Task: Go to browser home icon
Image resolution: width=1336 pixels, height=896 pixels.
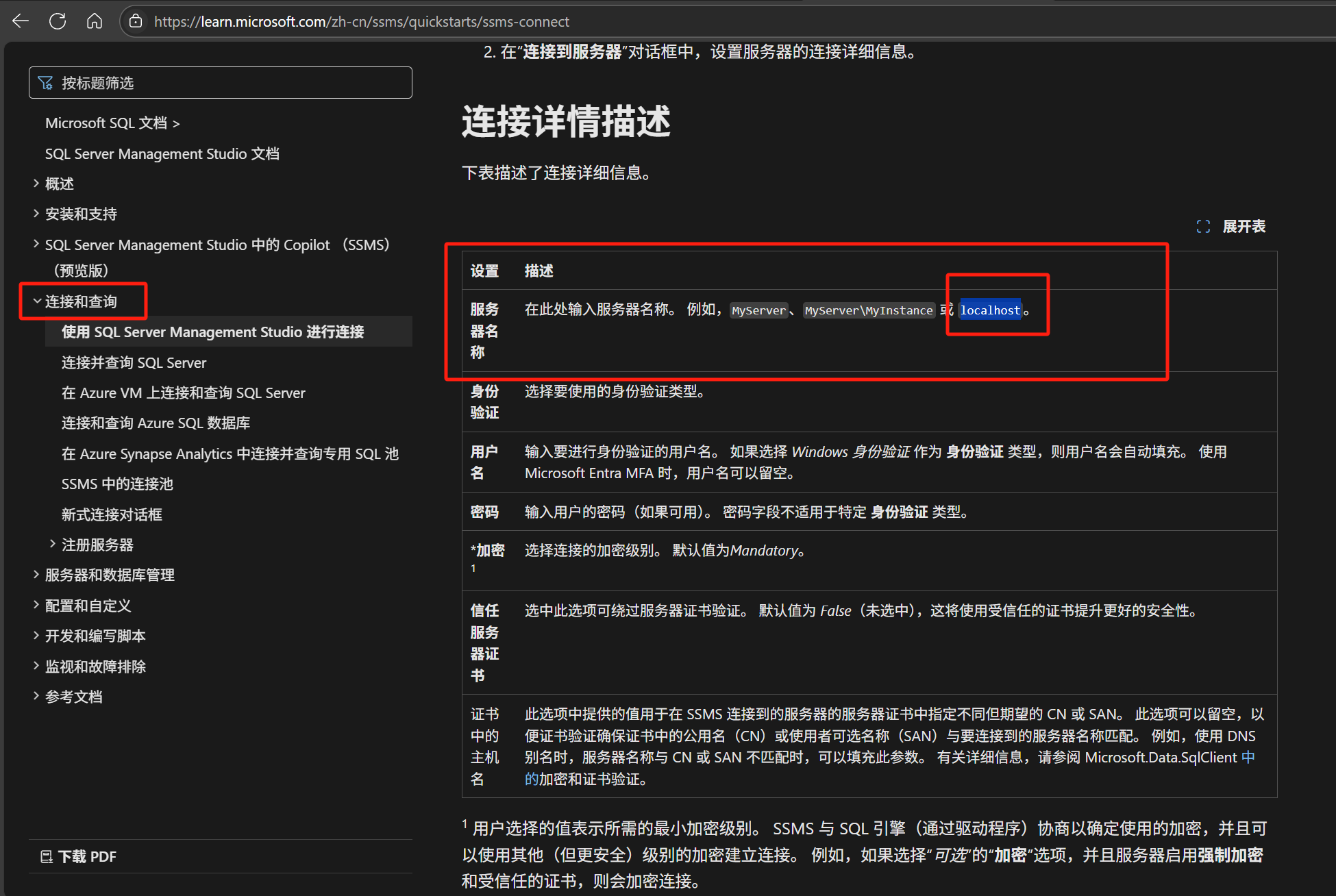Action: pyautogui.click(x=95, y=21)
